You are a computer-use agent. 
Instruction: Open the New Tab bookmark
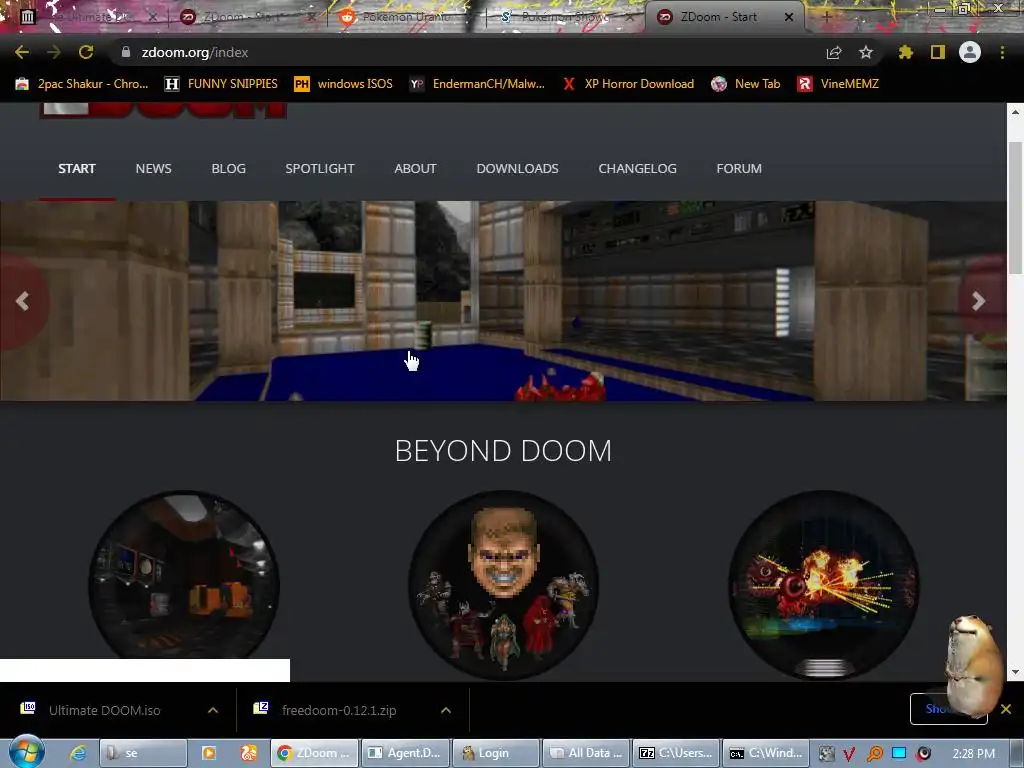click(x=746, y=84)
